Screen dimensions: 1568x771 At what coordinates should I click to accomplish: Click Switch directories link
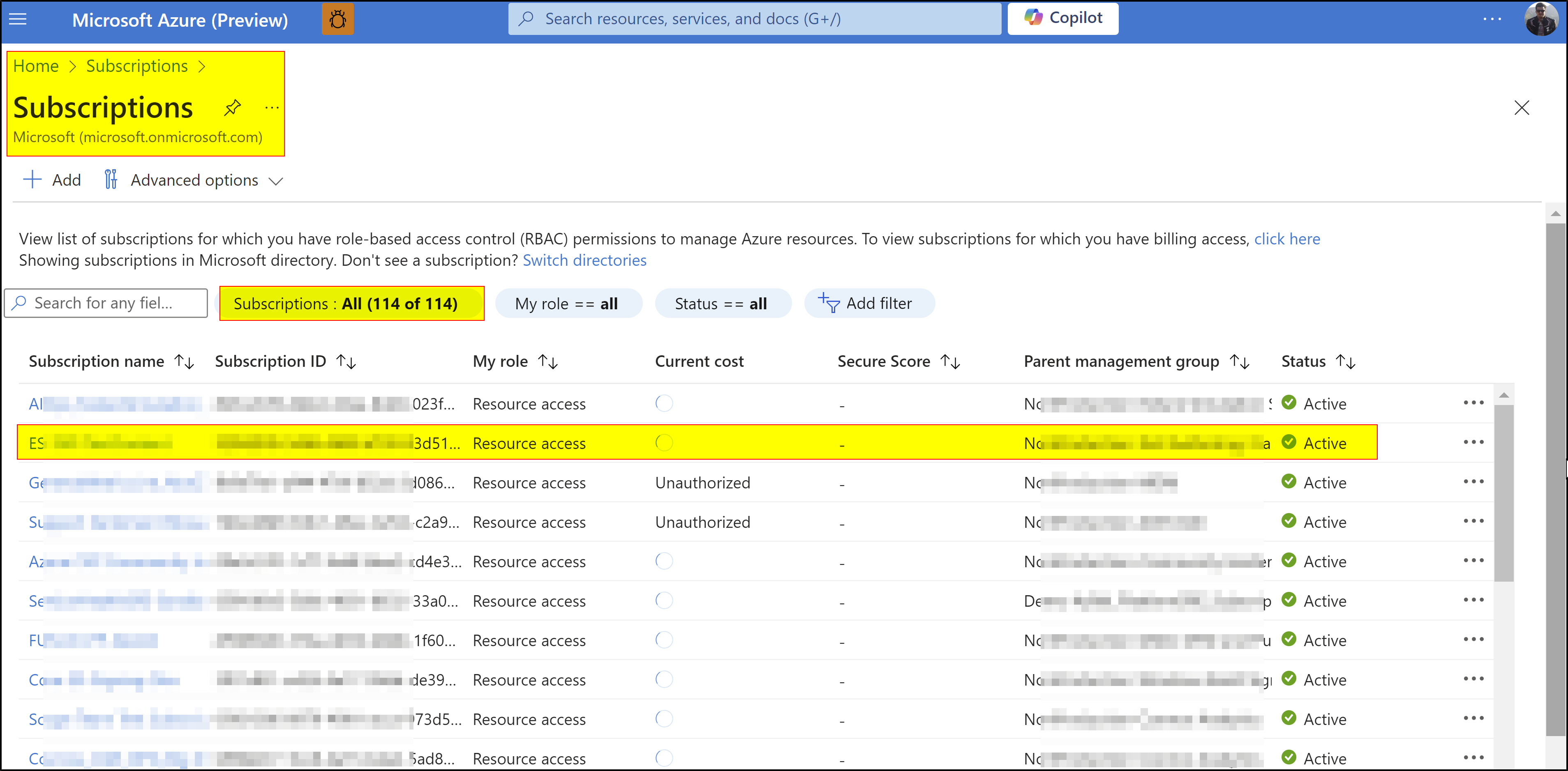pyautogui.click(x=584, y=260)
